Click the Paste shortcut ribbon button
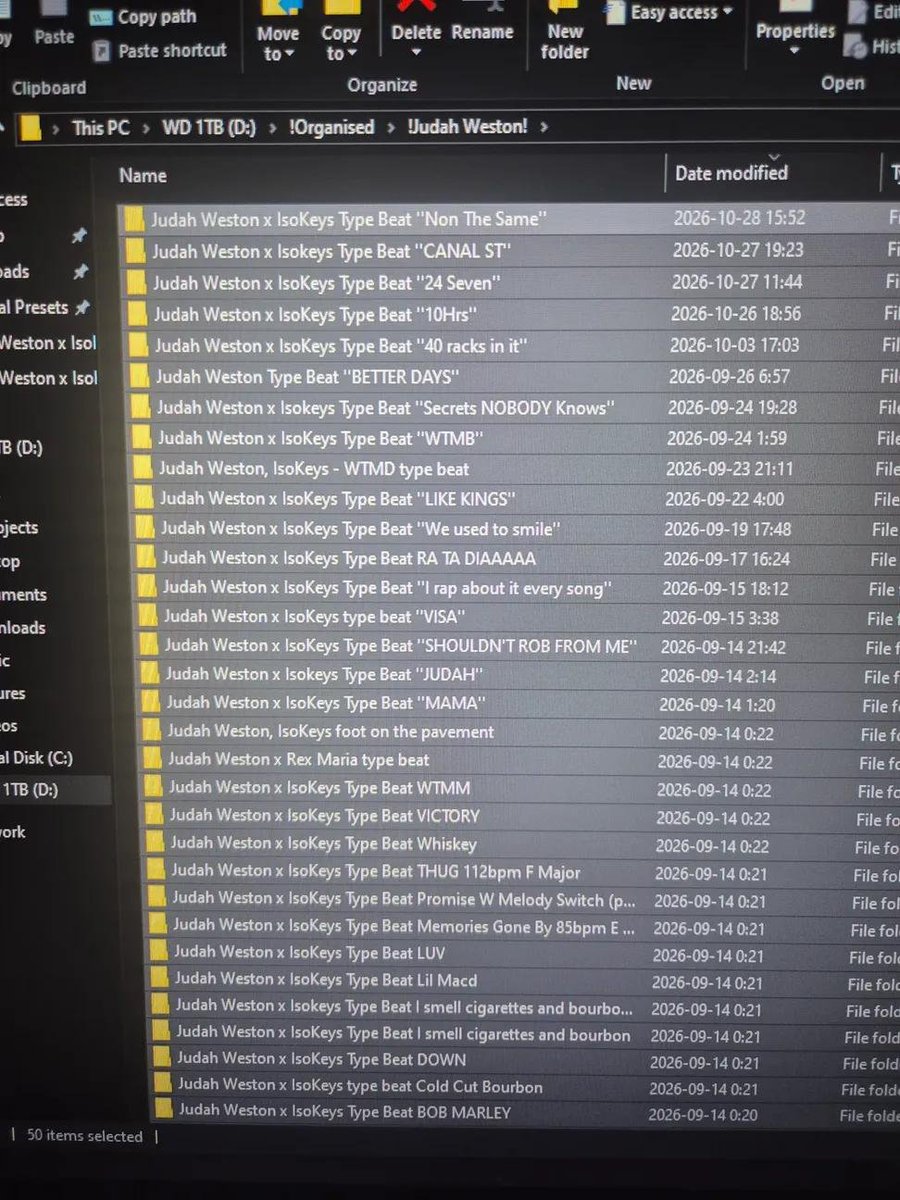Image resolution: width=900 pixels, height=1200 pixels. coord(159,50)
